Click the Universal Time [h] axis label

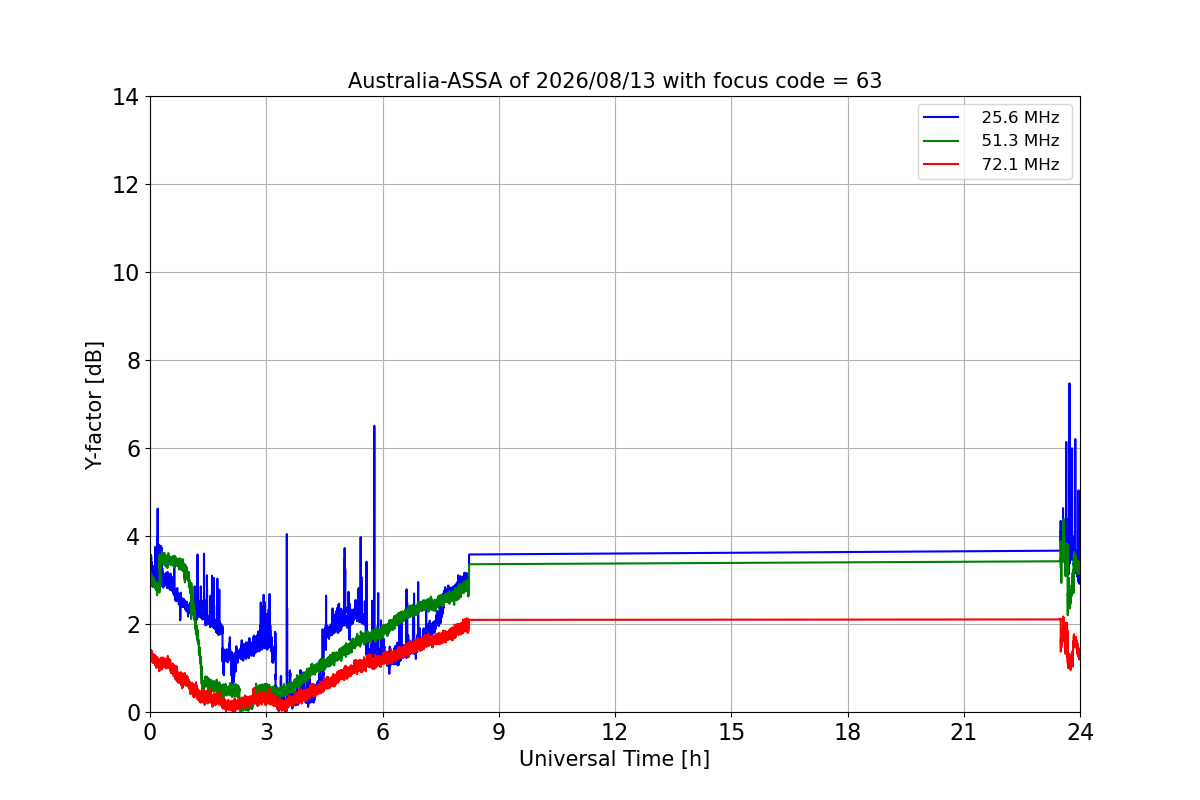[614, 759]
